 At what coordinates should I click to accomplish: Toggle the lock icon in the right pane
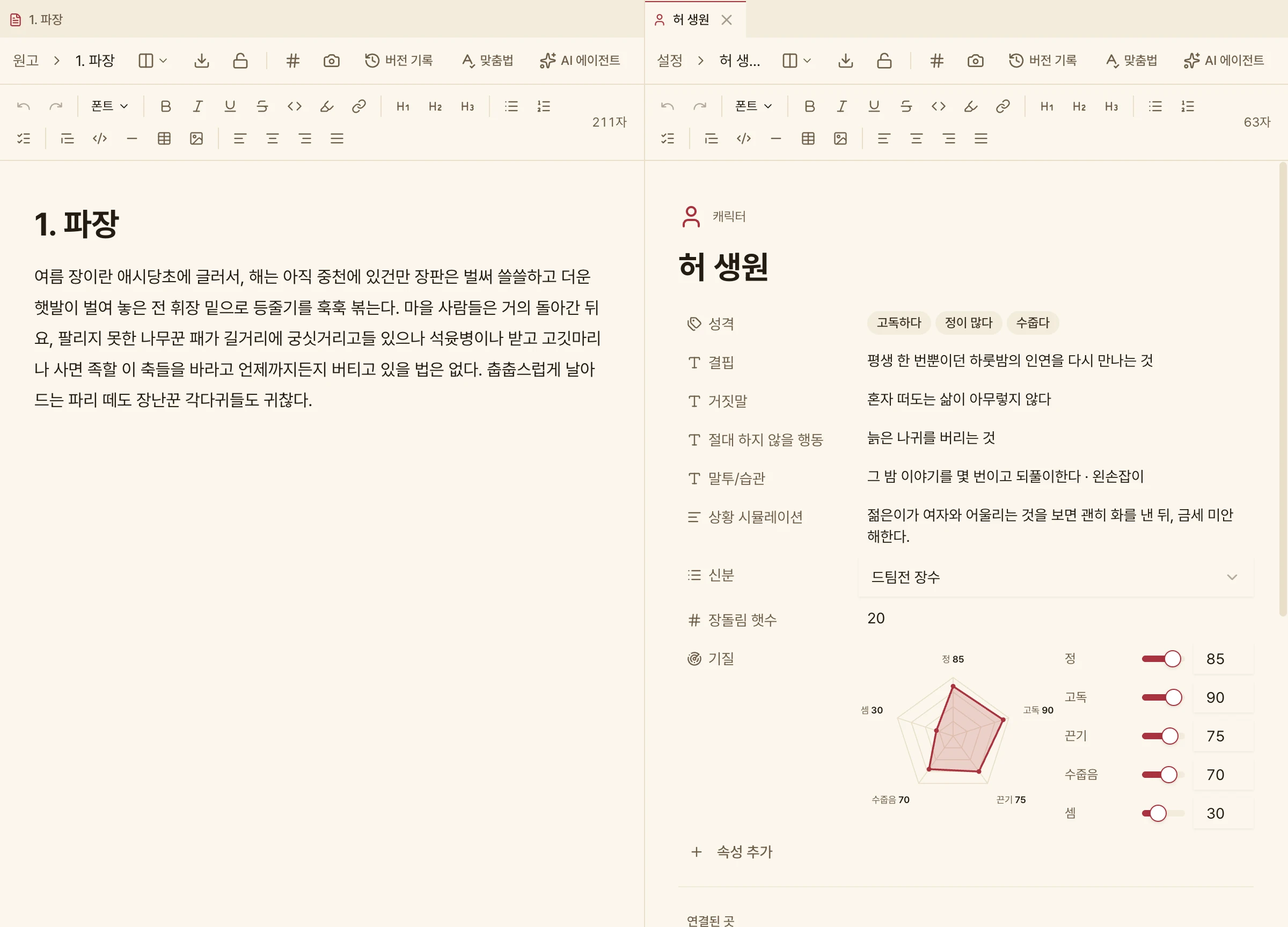pyautogui.click(x=884, y=60)
